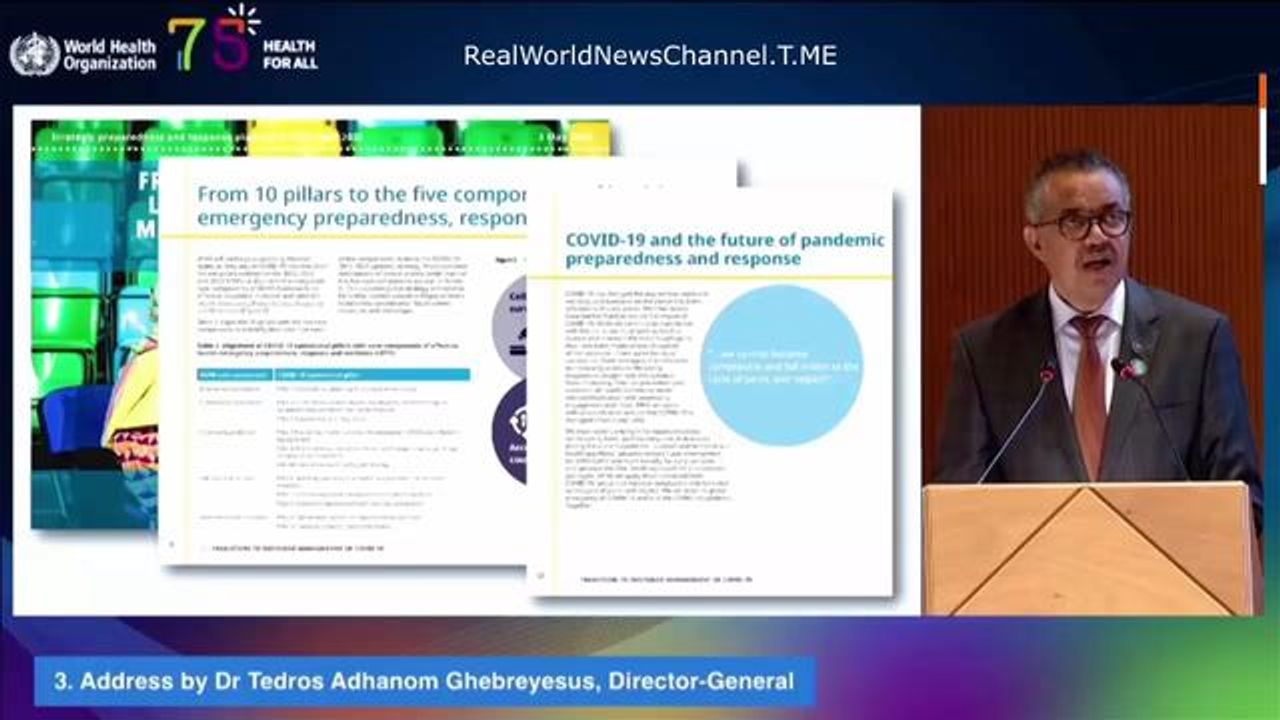The height and width of the screenshot is (720, 1280).
Task: Select the 'From 10 pillars' slide heading
Action: pyautogui.click(x=362, y=205)
